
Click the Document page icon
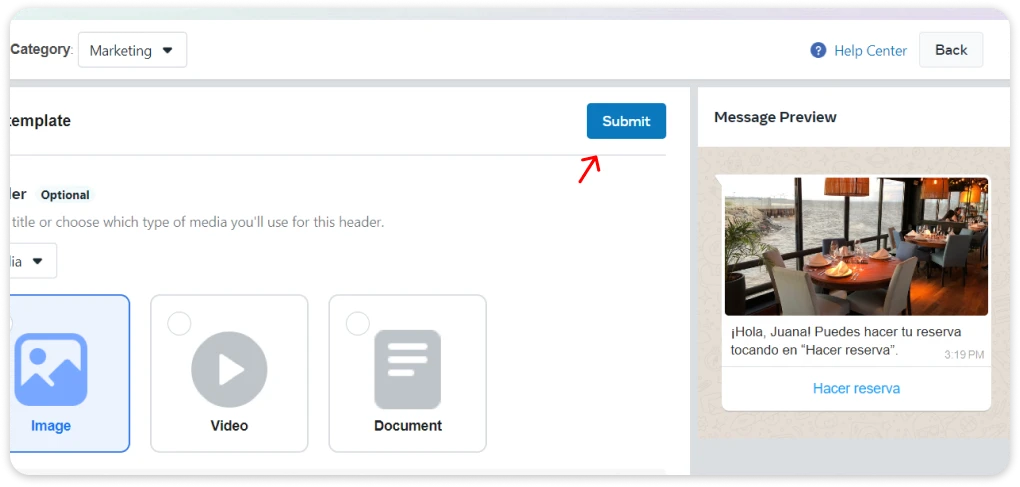(x=407, y=369)
